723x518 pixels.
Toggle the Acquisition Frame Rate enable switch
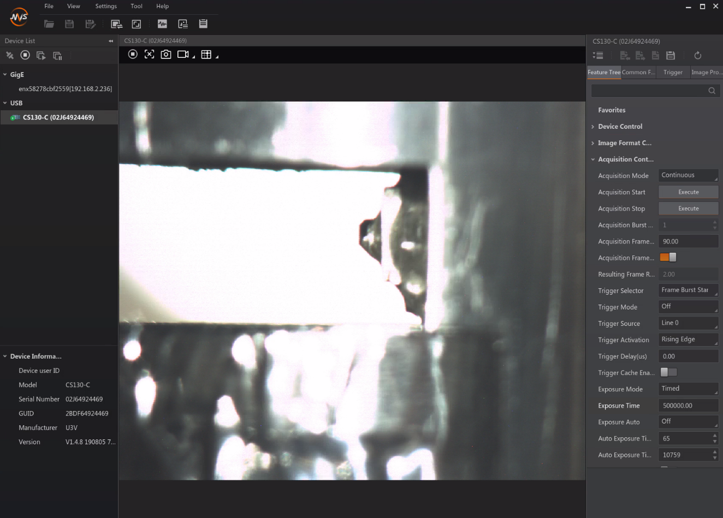pyautogui.click(x=668, y=258)
